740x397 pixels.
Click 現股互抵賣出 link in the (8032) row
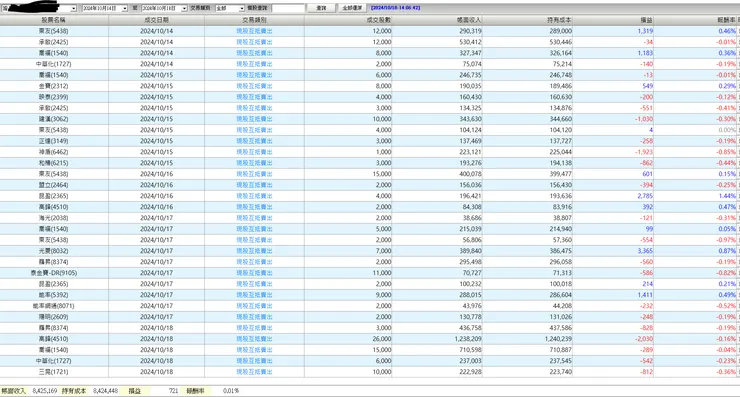[254, 251]
